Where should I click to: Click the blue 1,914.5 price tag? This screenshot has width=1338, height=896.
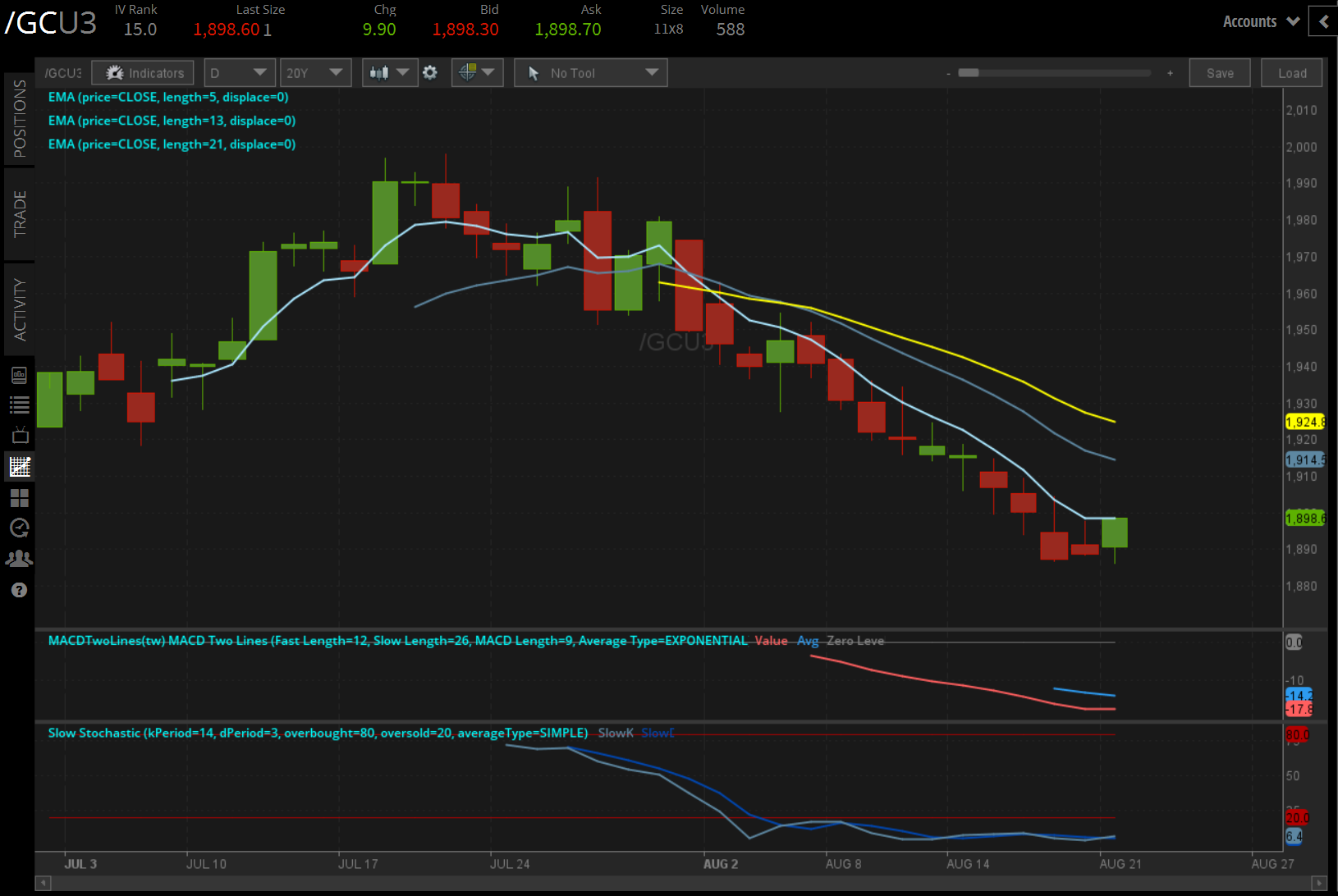click(x=1304, y=460)
